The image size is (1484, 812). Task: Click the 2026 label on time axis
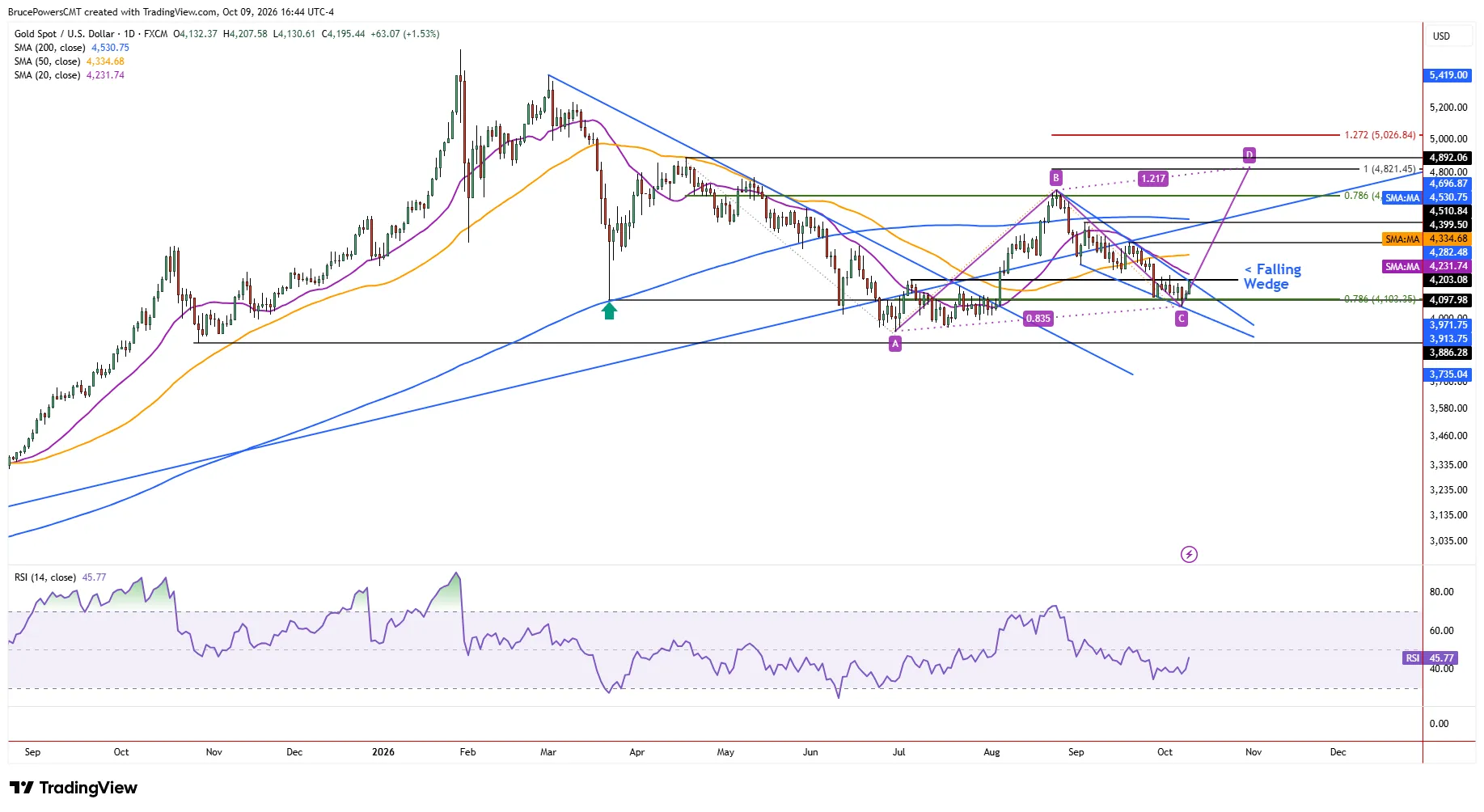coord(383,752)
